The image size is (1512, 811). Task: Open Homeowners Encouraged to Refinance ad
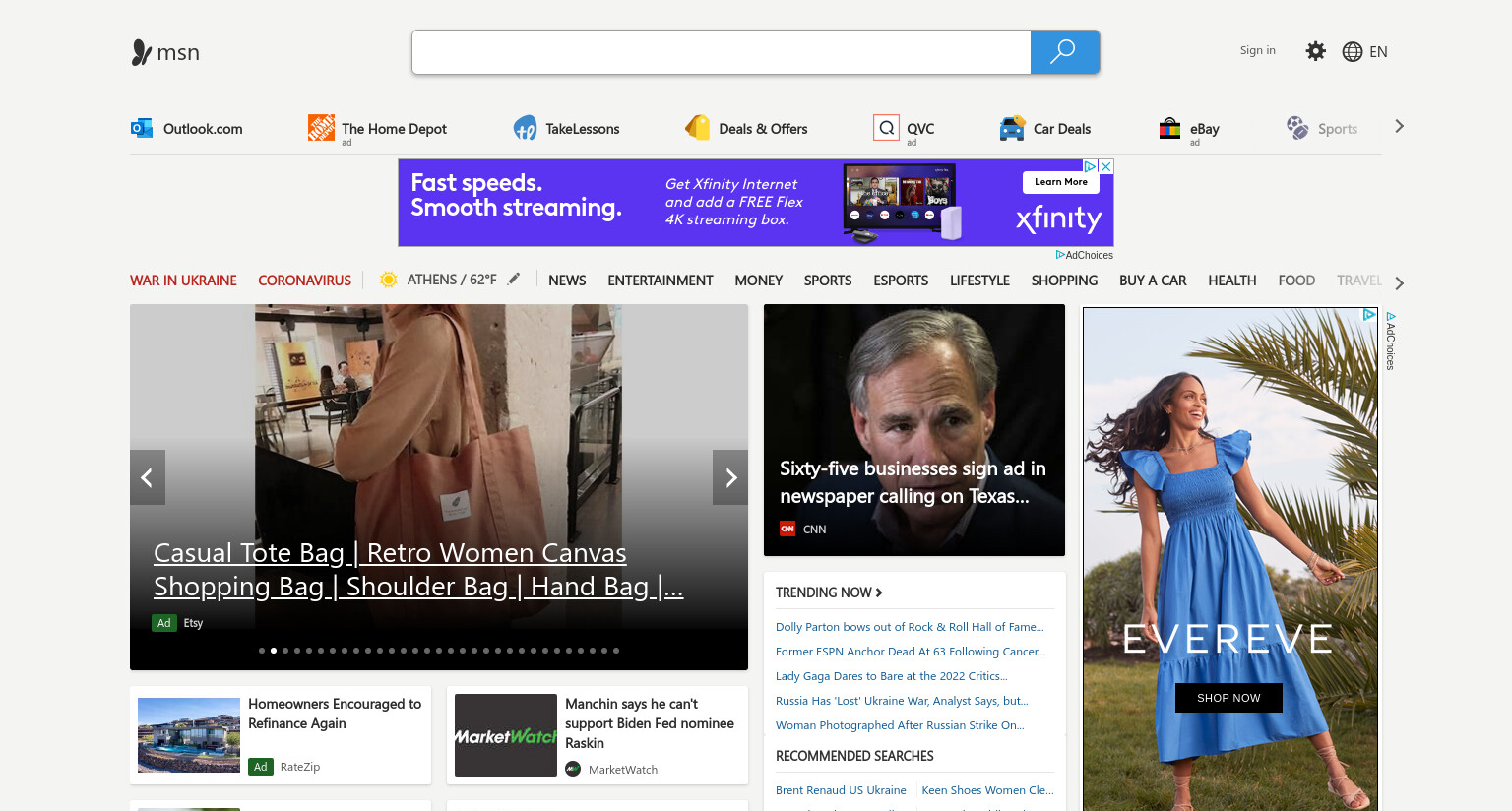(x=335, y=714)
